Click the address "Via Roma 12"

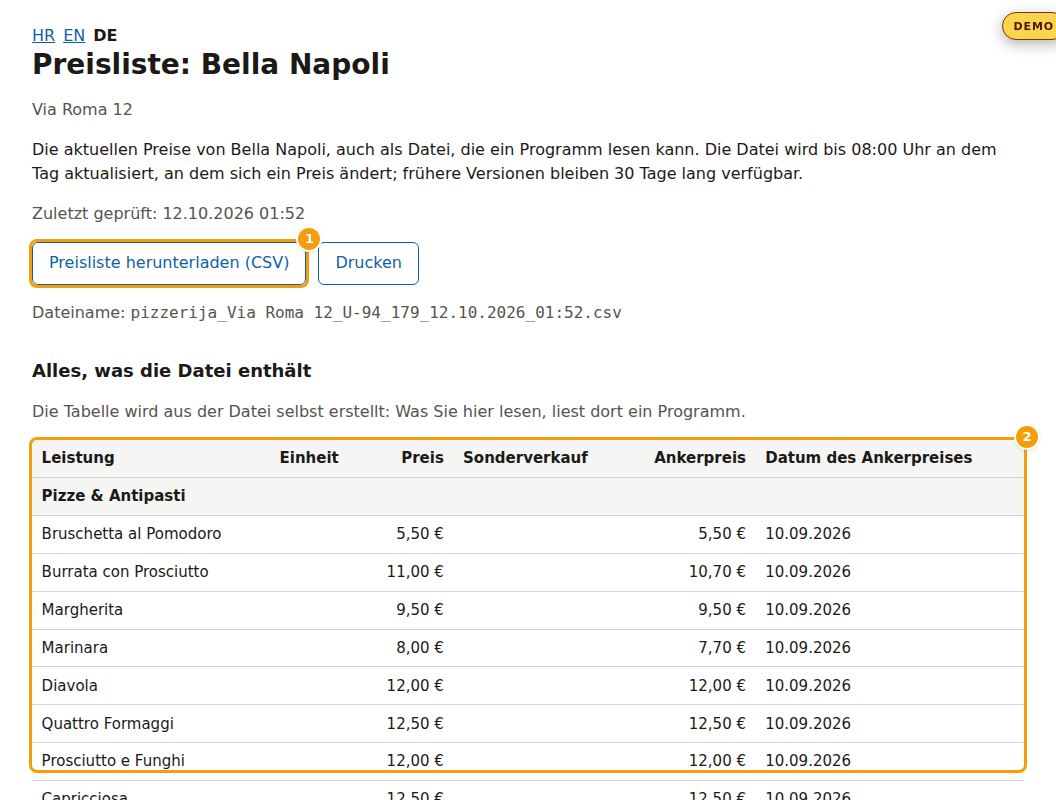[82, 109]
